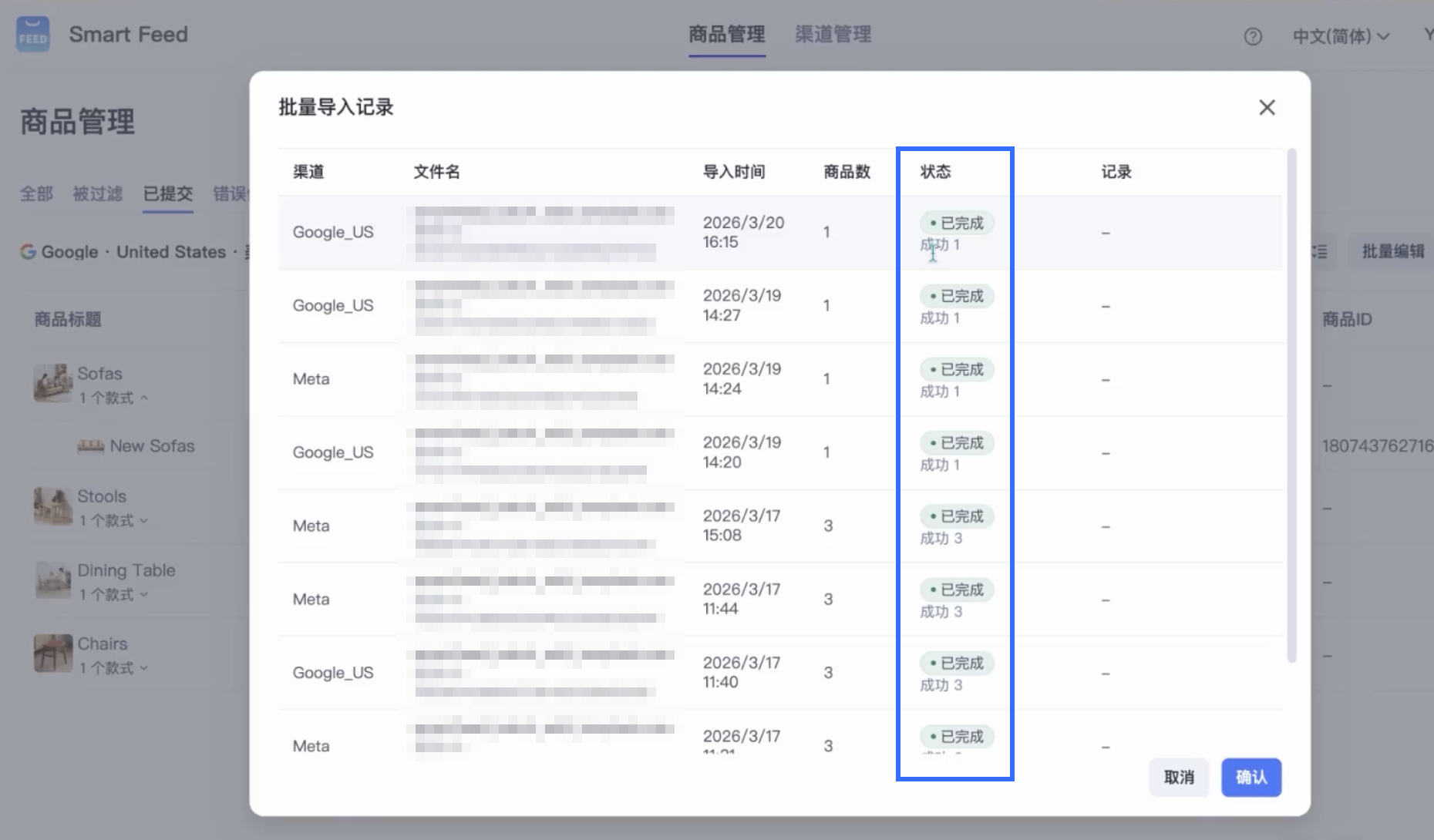Select the 全部 filter tab
Image resolution: width=1434 pixels, height=840 pixels.
(36, 193)
